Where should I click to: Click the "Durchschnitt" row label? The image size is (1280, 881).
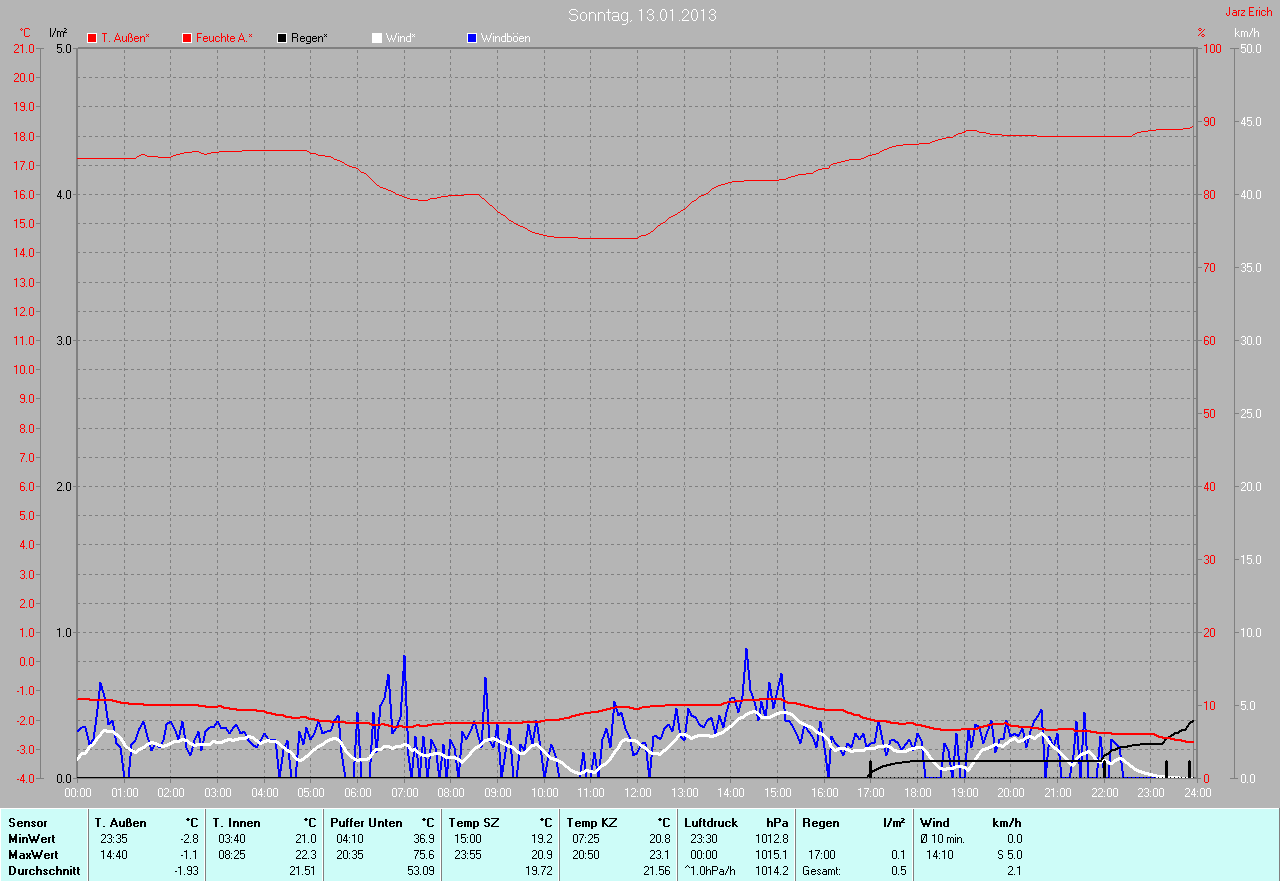click(x=44, y=871)
